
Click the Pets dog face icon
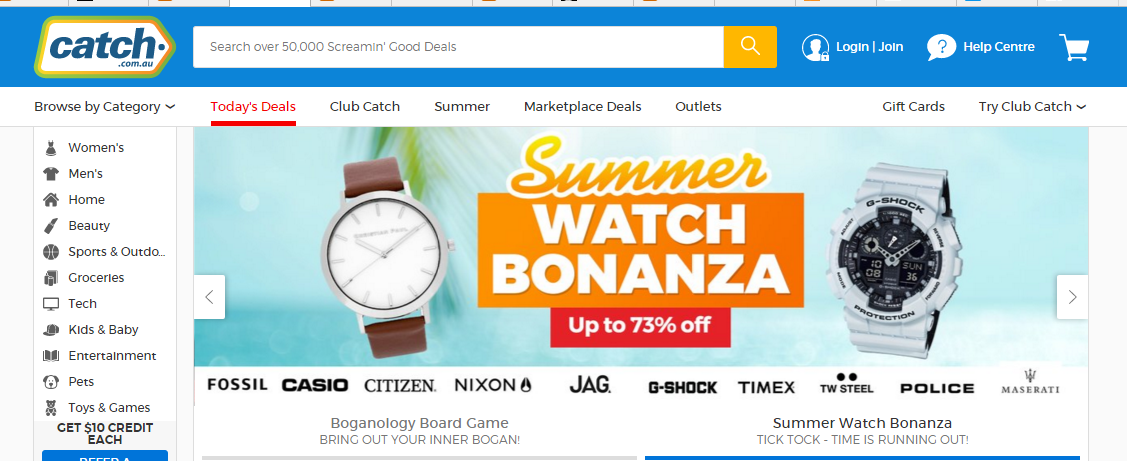coord(50,382)
